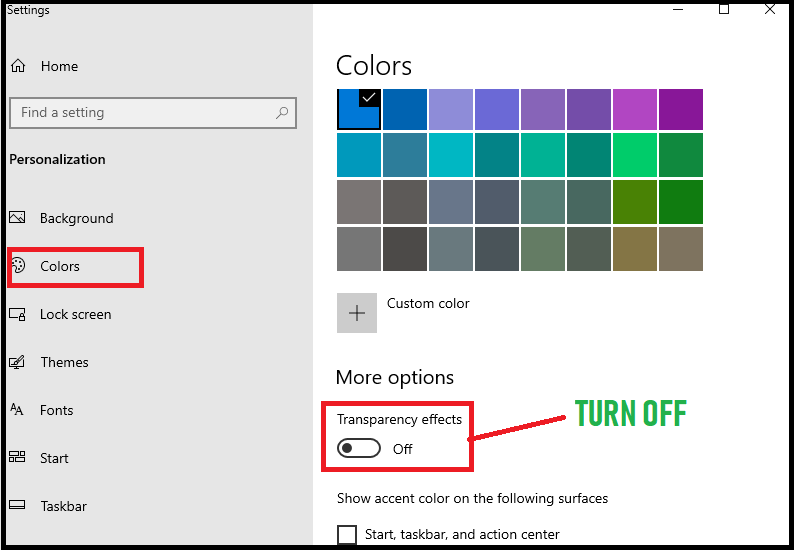This screenshot has width=794, height=550.
Task: Click the Taskbar icon in sidebar
Action: point(17,505)
